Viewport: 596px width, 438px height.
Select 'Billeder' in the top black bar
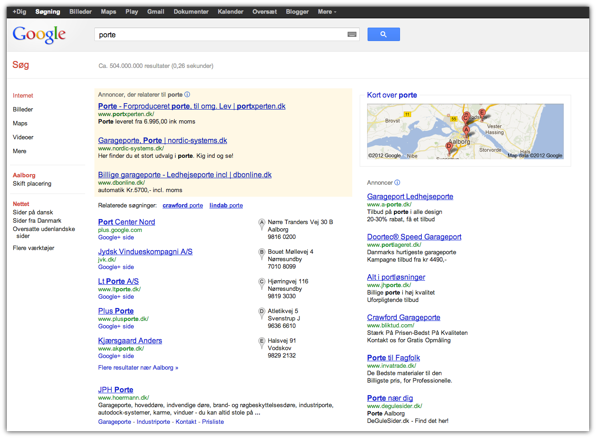coord(81,12)
